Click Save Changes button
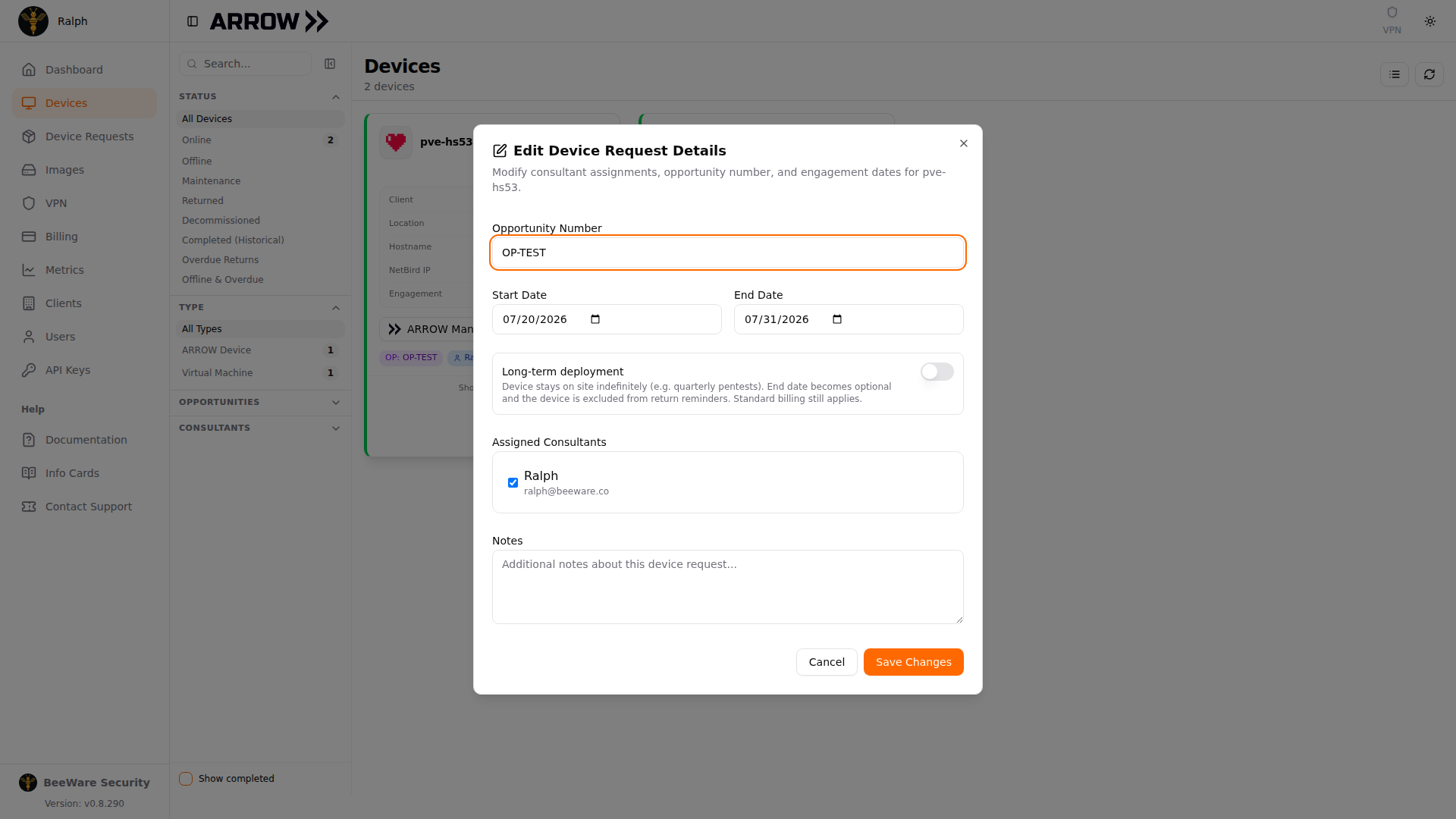This screenshot has width=1456, height=819. tap(913, 662)
